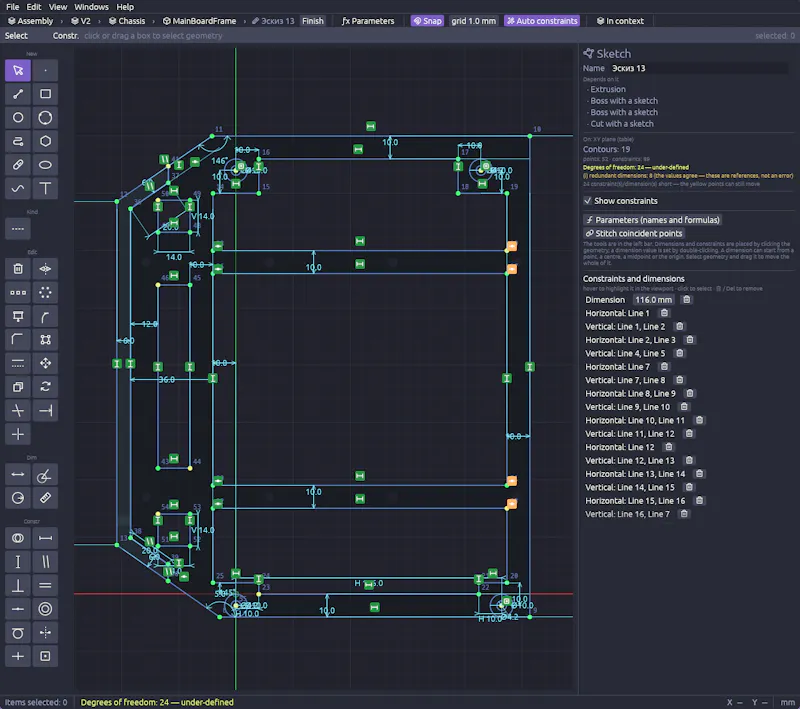This screenshot has height=709, width=800.
Task: Go to Assembly in the breadcrumb
Action: pos(31,21)
